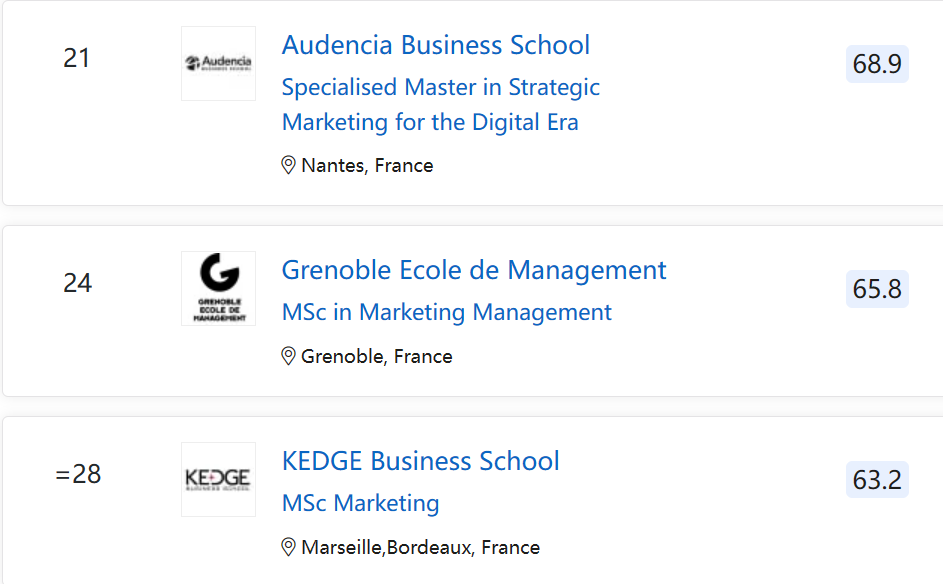This screenshot has width=943, height=584.
Task: Click the location pin beside Marseille,Bordeaux
Action: click(x=289, y=547)
